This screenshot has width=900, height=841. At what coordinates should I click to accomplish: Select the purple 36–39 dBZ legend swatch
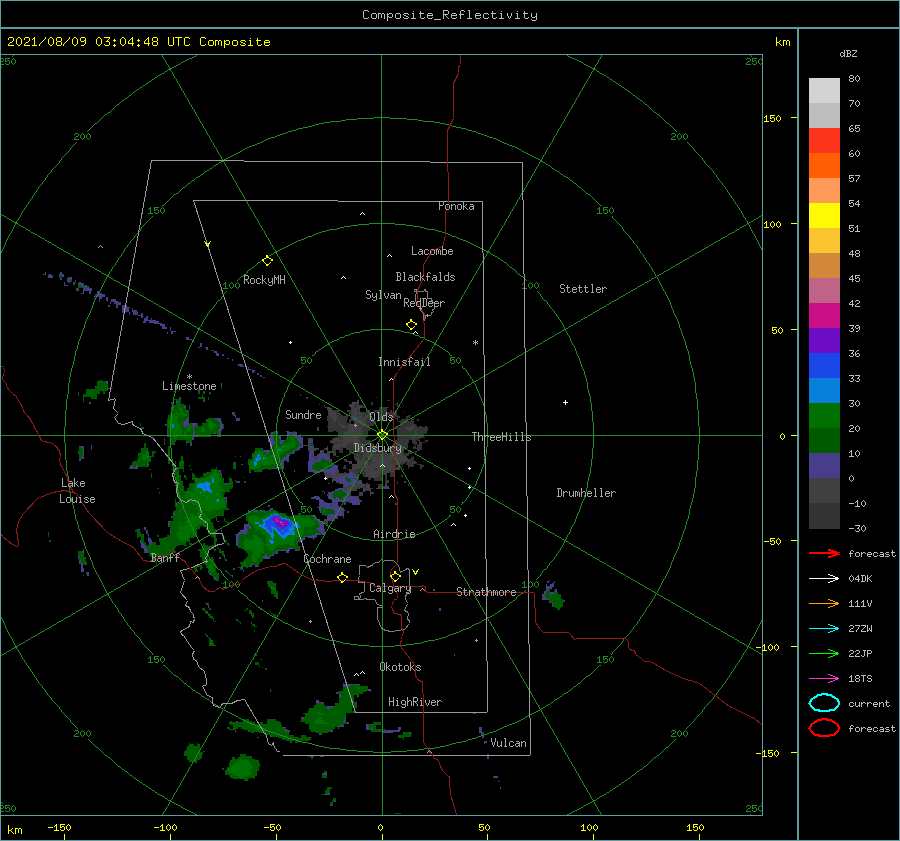point(824,341)
